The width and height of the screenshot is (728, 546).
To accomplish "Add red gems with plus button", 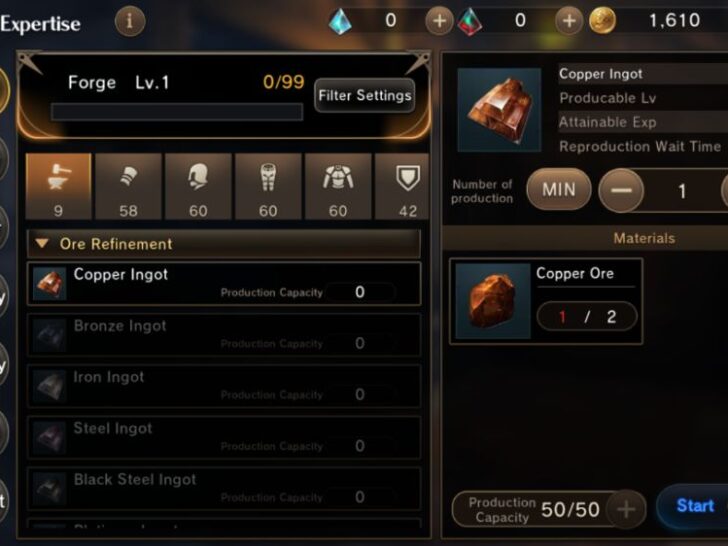I will (x=569, y=21).
